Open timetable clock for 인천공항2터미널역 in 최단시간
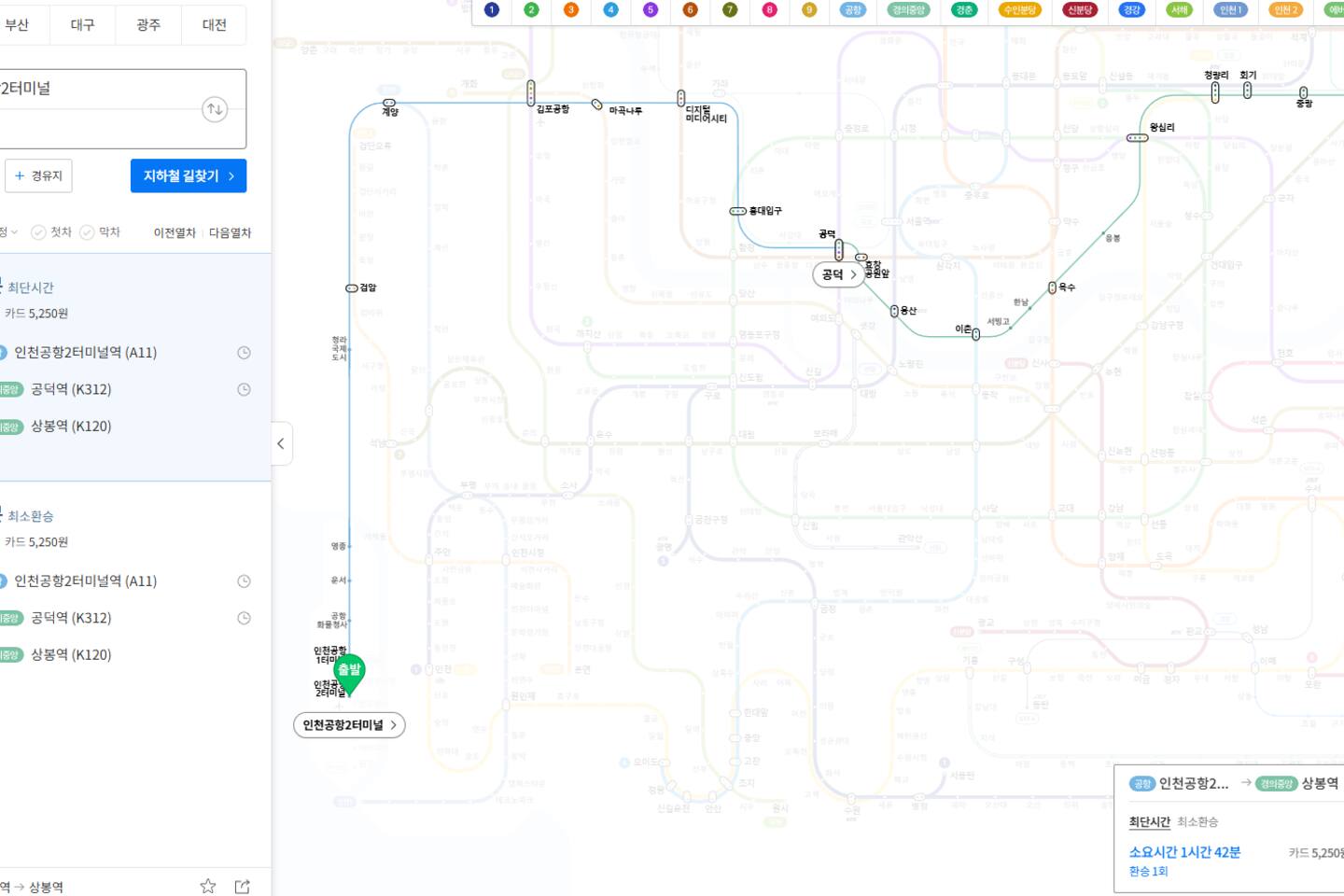1344x896 pixels. (x=244, y=353)
